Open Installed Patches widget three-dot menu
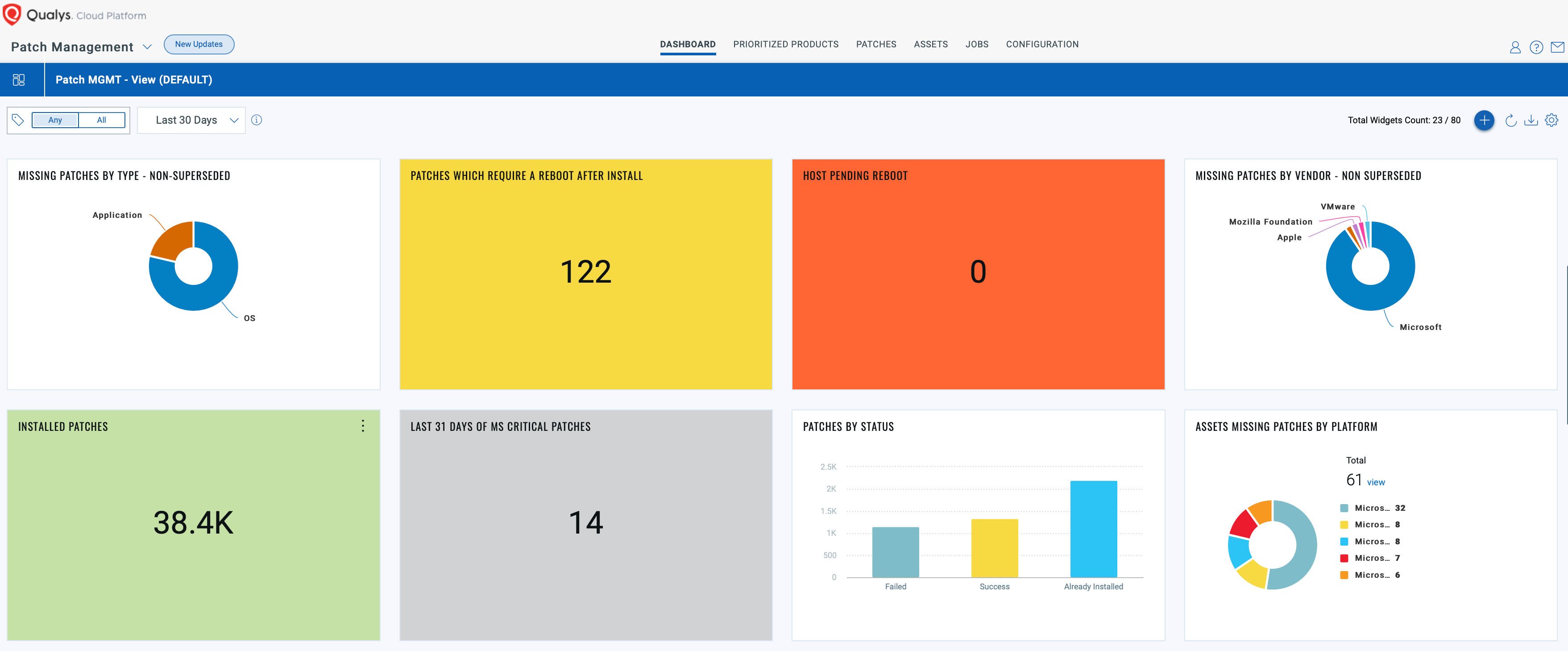 coord(363,426)
